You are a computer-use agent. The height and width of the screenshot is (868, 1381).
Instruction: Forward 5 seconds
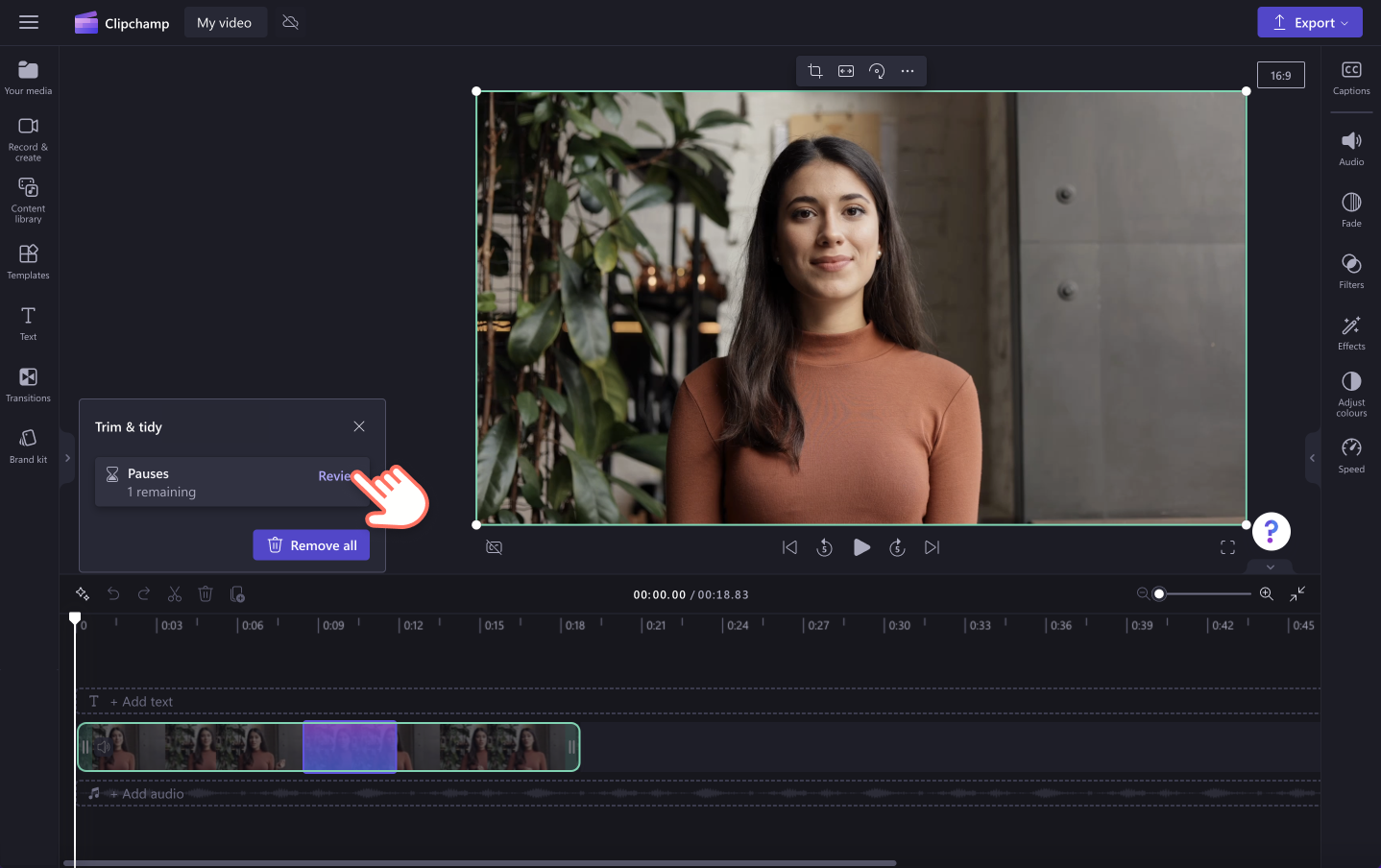pos(897,547)
